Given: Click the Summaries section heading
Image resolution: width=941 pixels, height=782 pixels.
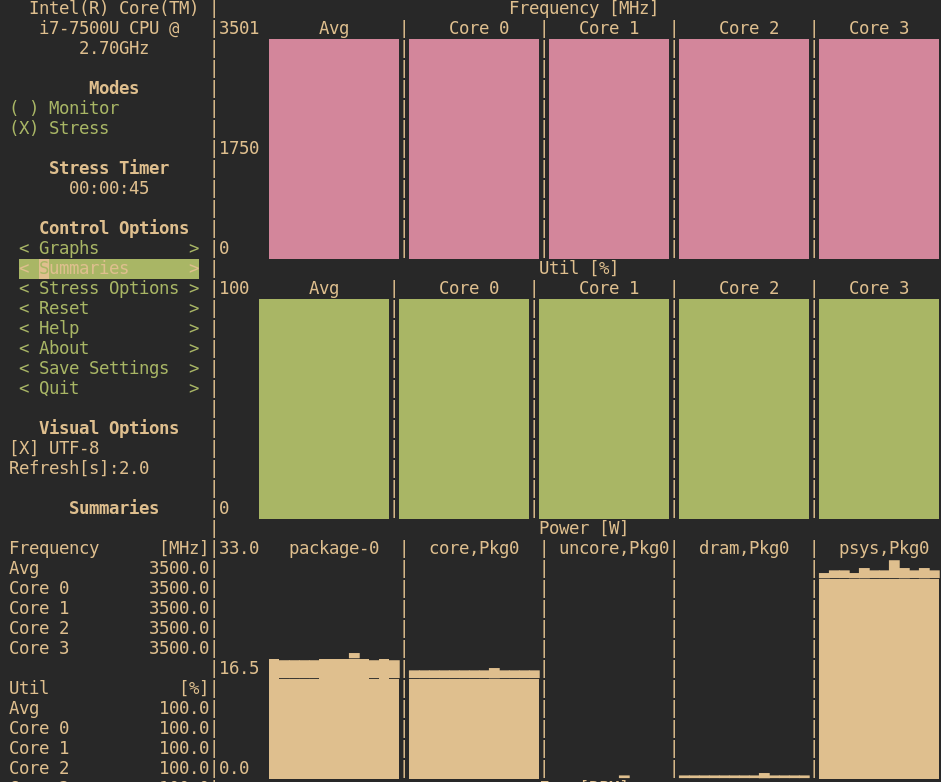Looking at the screenshot, I should (113, 508).
